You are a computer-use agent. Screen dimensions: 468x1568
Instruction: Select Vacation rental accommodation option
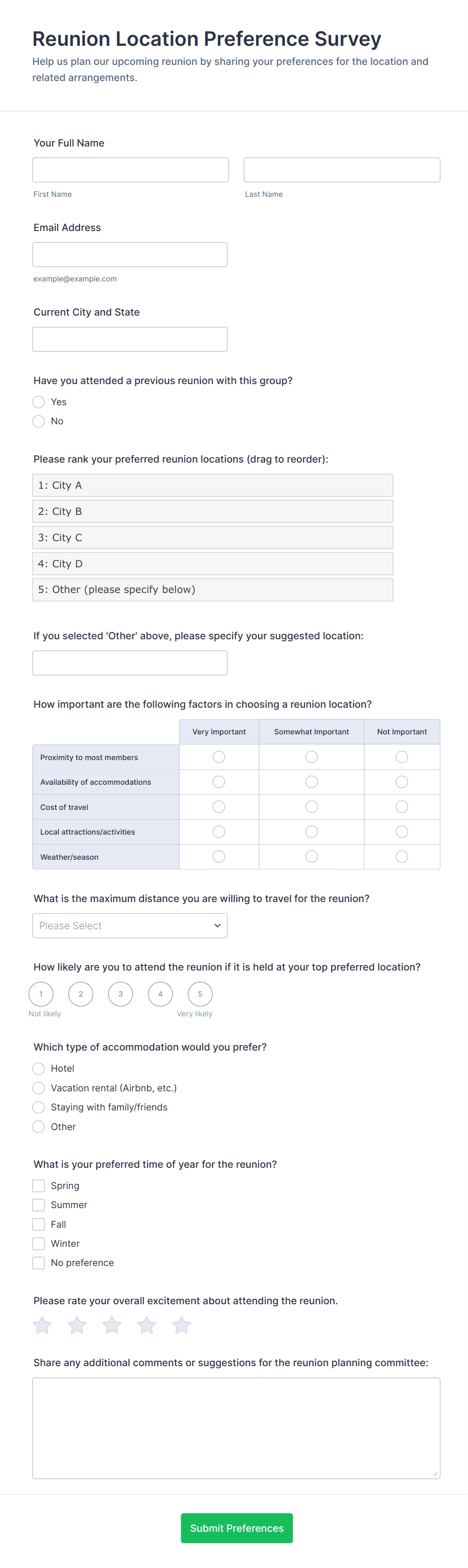[x=38, y=1088]
